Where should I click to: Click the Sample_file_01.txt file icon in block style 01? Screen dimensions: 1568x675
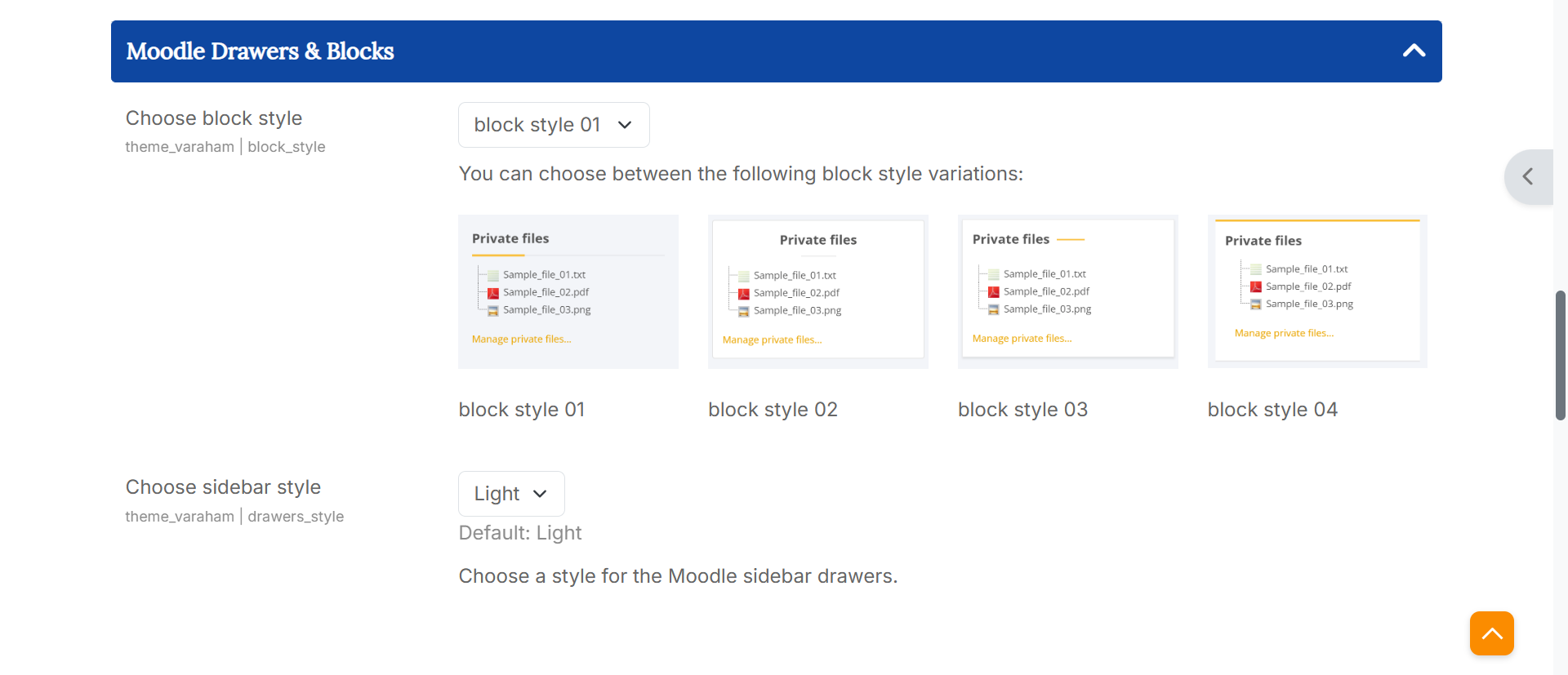click(x=493, y=274)
